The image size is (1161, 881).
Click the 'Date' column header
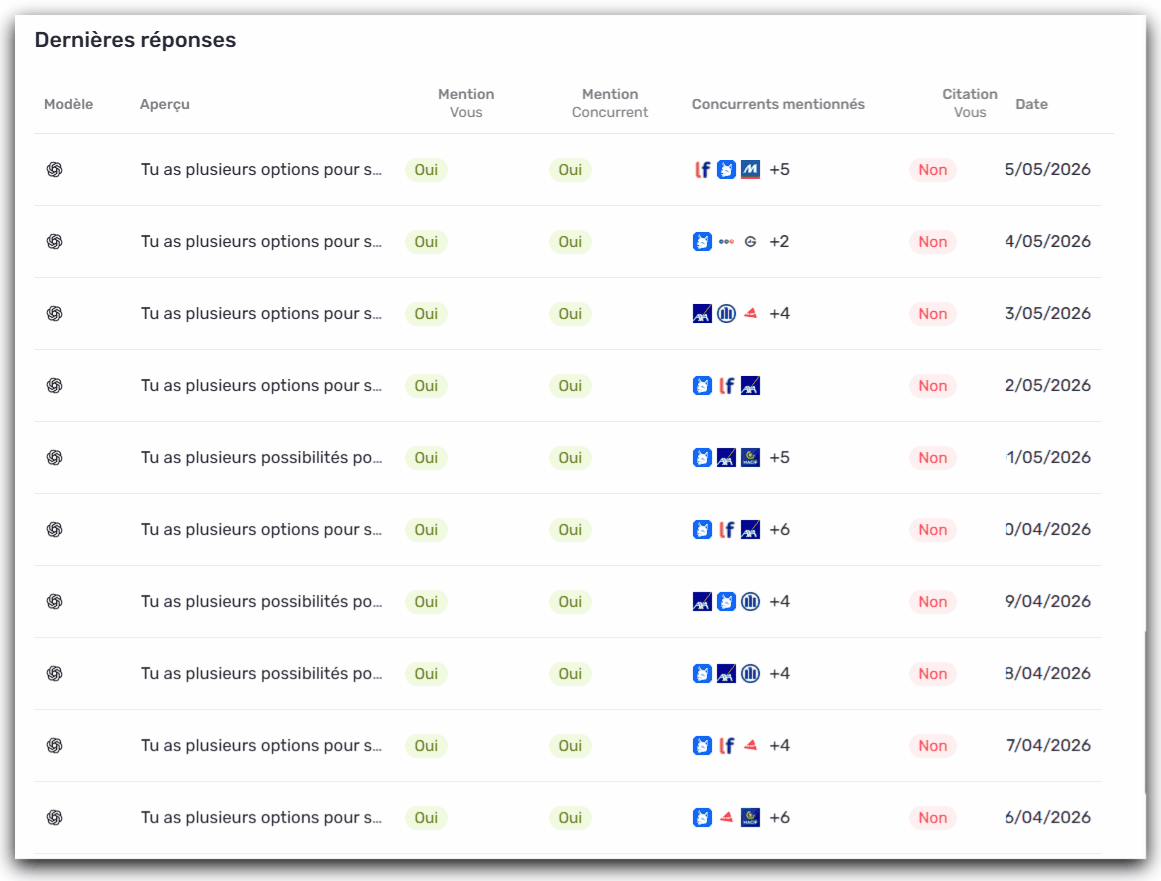click(x=1031, y=104)
